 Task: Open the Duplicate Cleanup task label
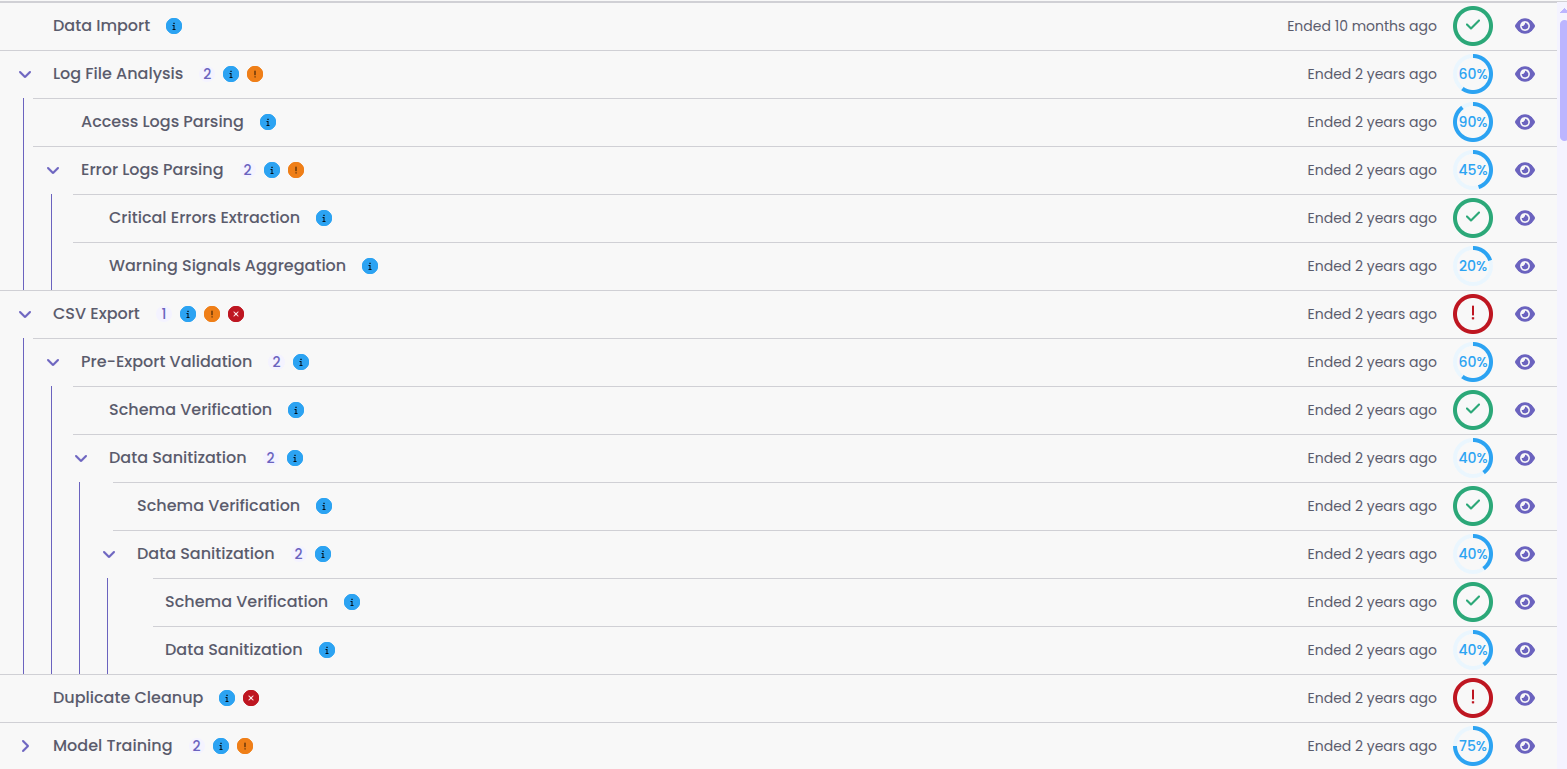[x=128, y=698]
